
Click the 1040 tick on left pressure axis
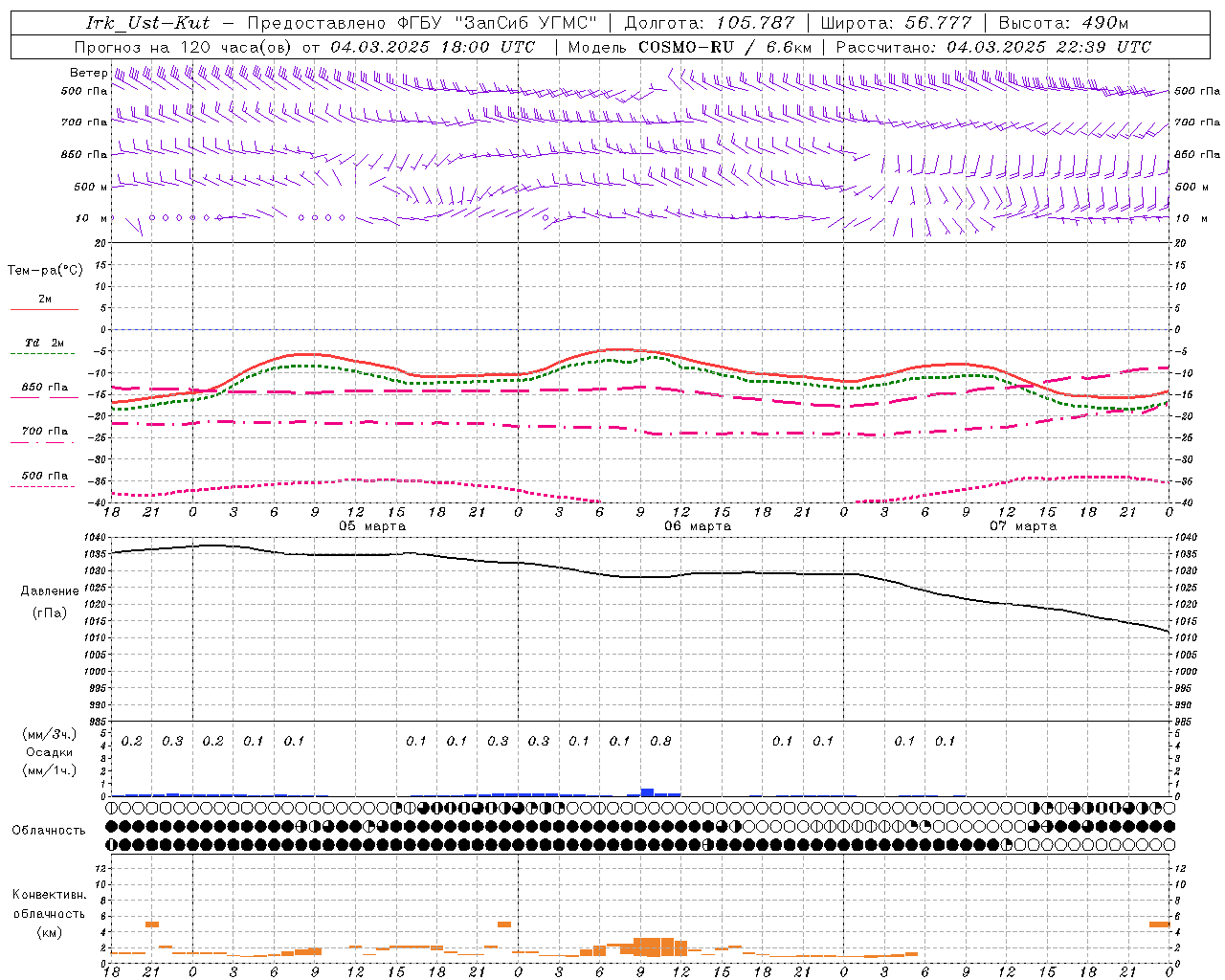tap(96, 537)
